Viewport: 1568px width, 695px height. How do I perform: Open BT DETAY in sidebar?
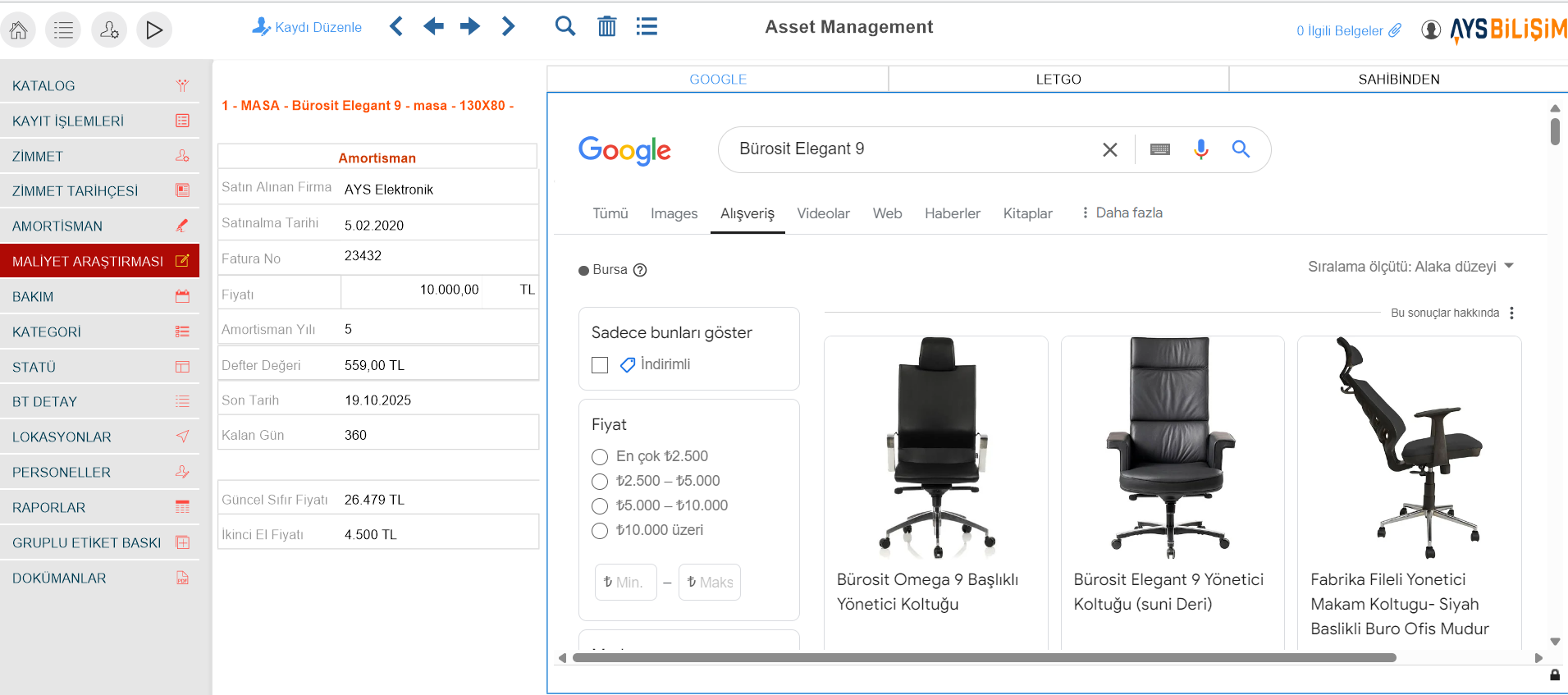coord(99,401)
